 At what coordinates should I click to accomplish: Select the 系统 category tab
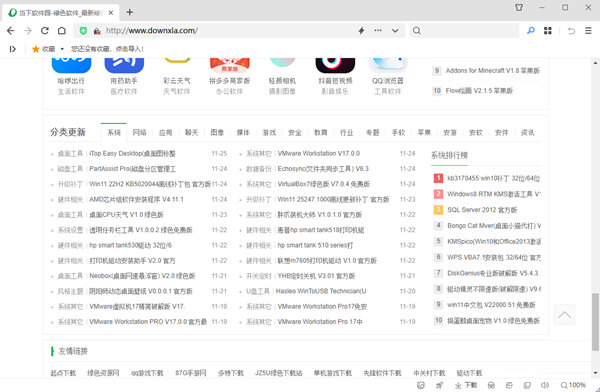[114, 132]
